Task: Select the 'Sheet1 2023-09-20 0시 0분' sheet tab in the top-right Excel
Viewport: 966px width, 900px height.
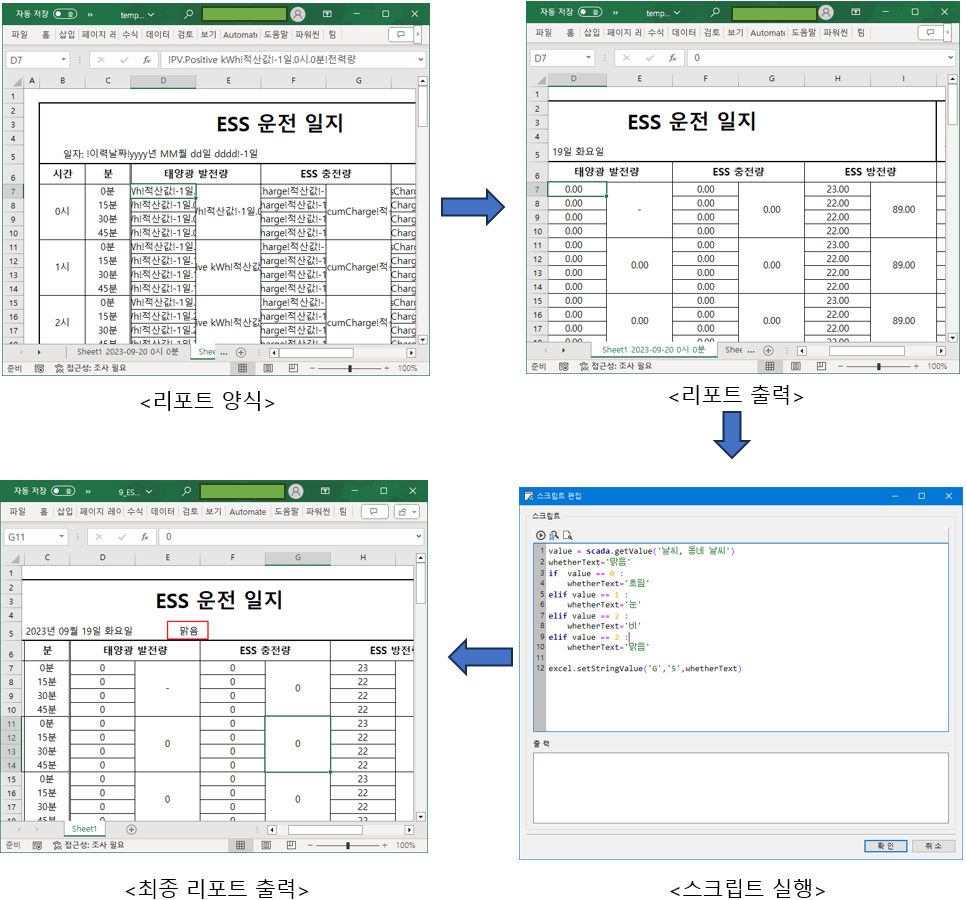Action: click(x=653, y=350)
